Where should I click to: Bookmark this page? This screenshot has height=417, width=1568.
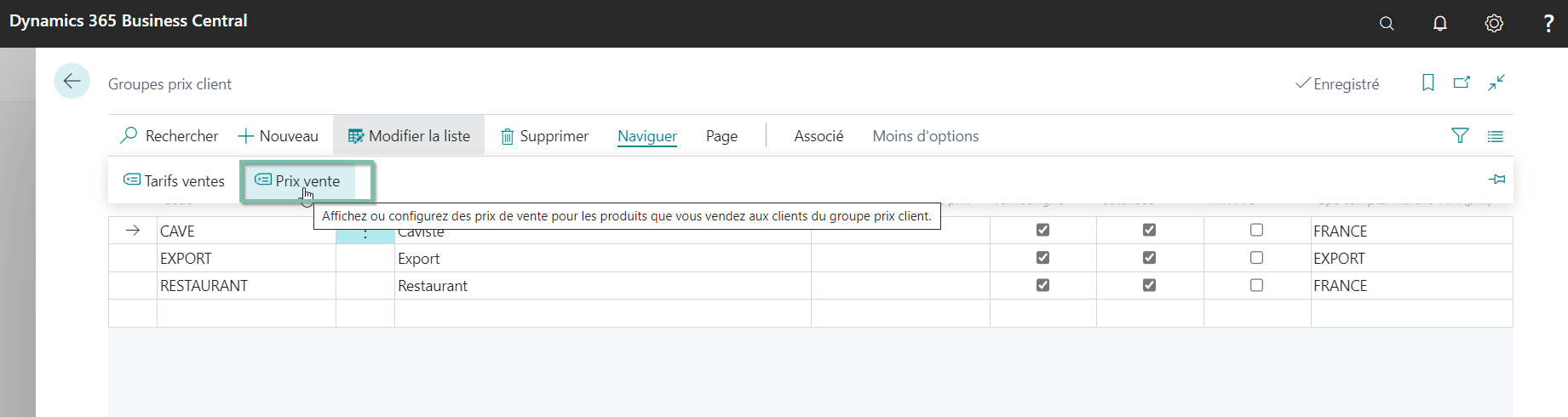[x=1428, y=83]
